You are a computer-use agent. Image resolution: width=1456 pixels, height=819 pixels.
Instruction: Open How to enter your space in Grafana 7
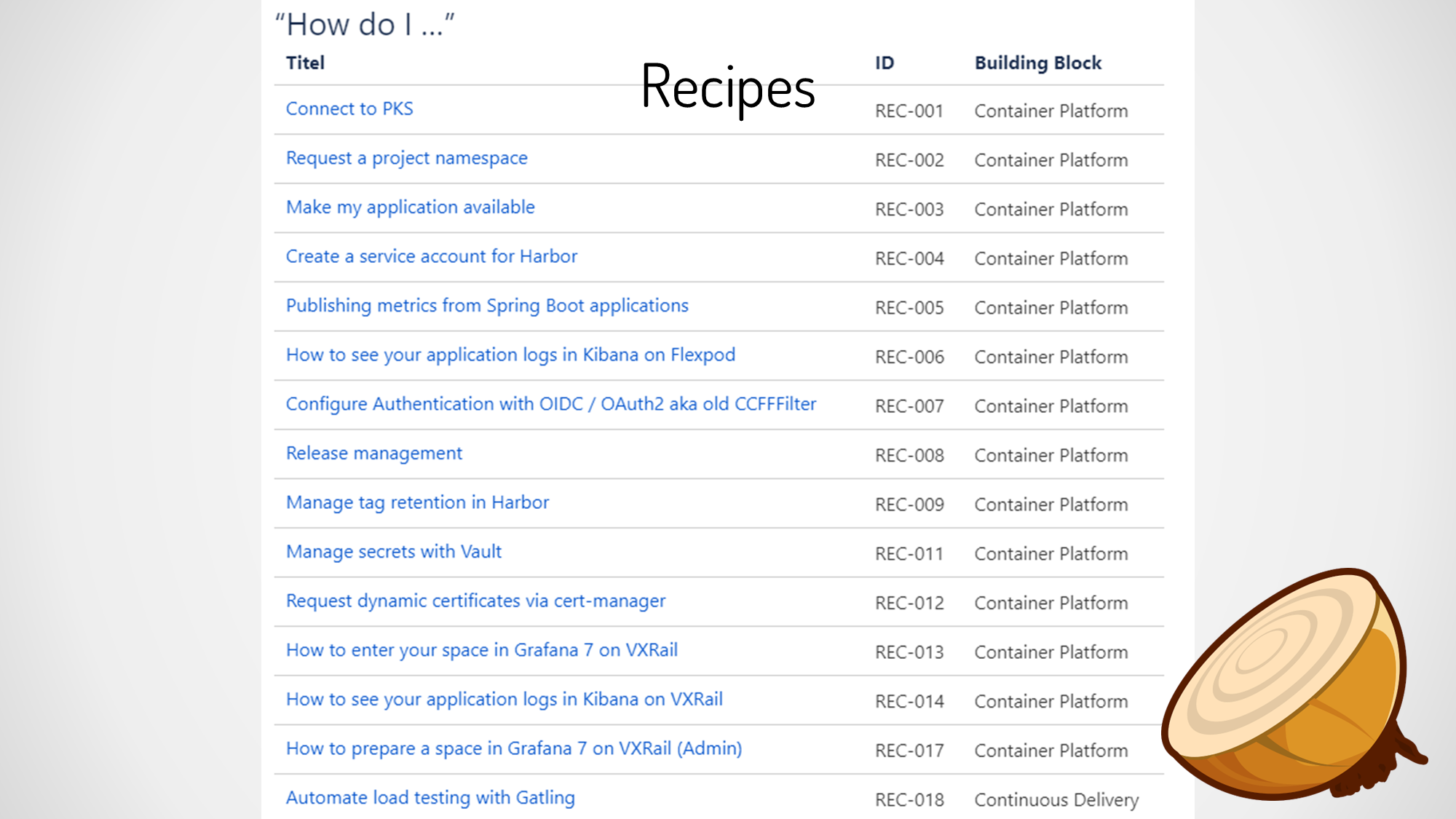tap(481, 650)
